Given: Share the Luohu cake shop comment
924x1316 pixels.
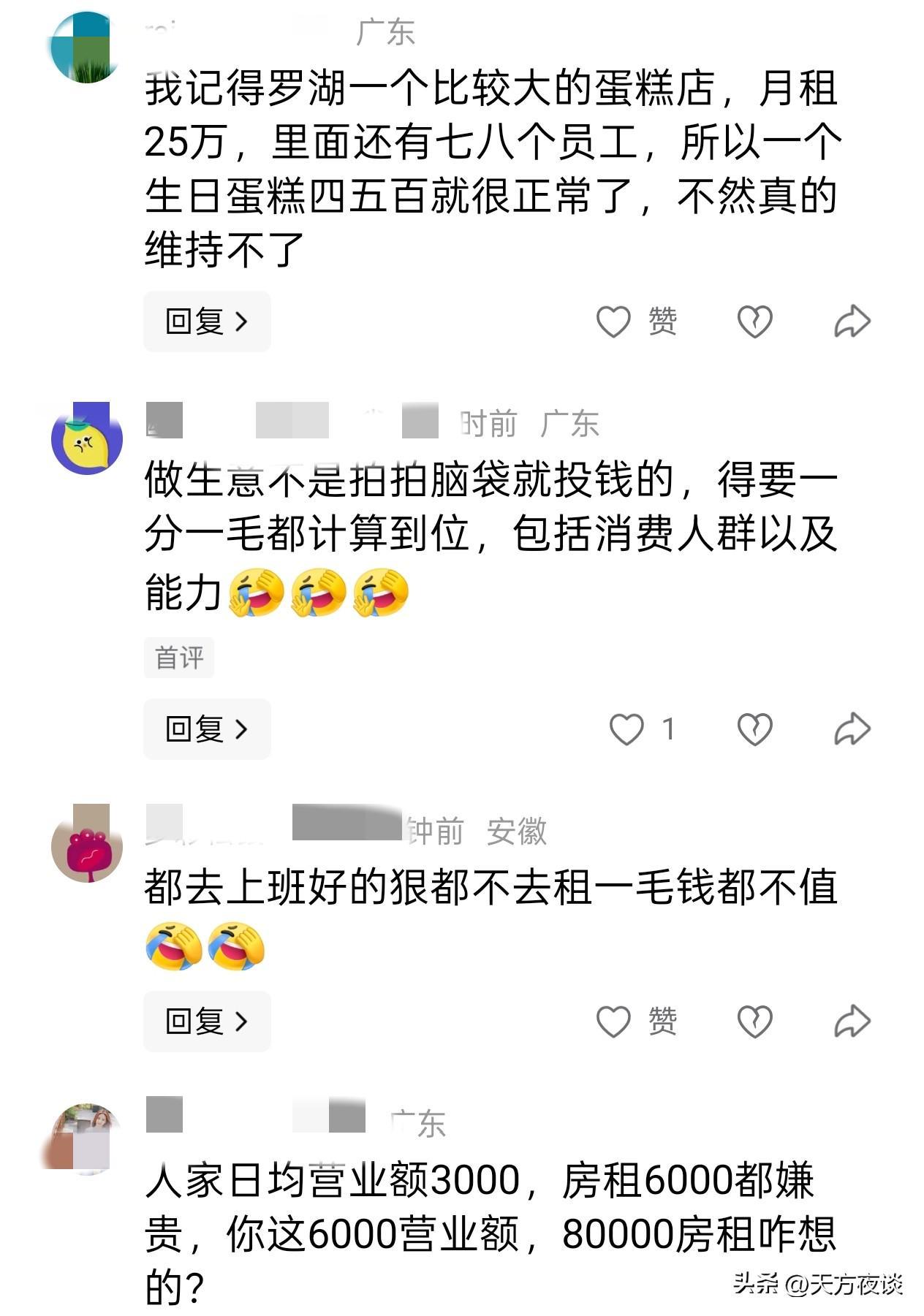Looking at the screenshot, I should (852, 322).
